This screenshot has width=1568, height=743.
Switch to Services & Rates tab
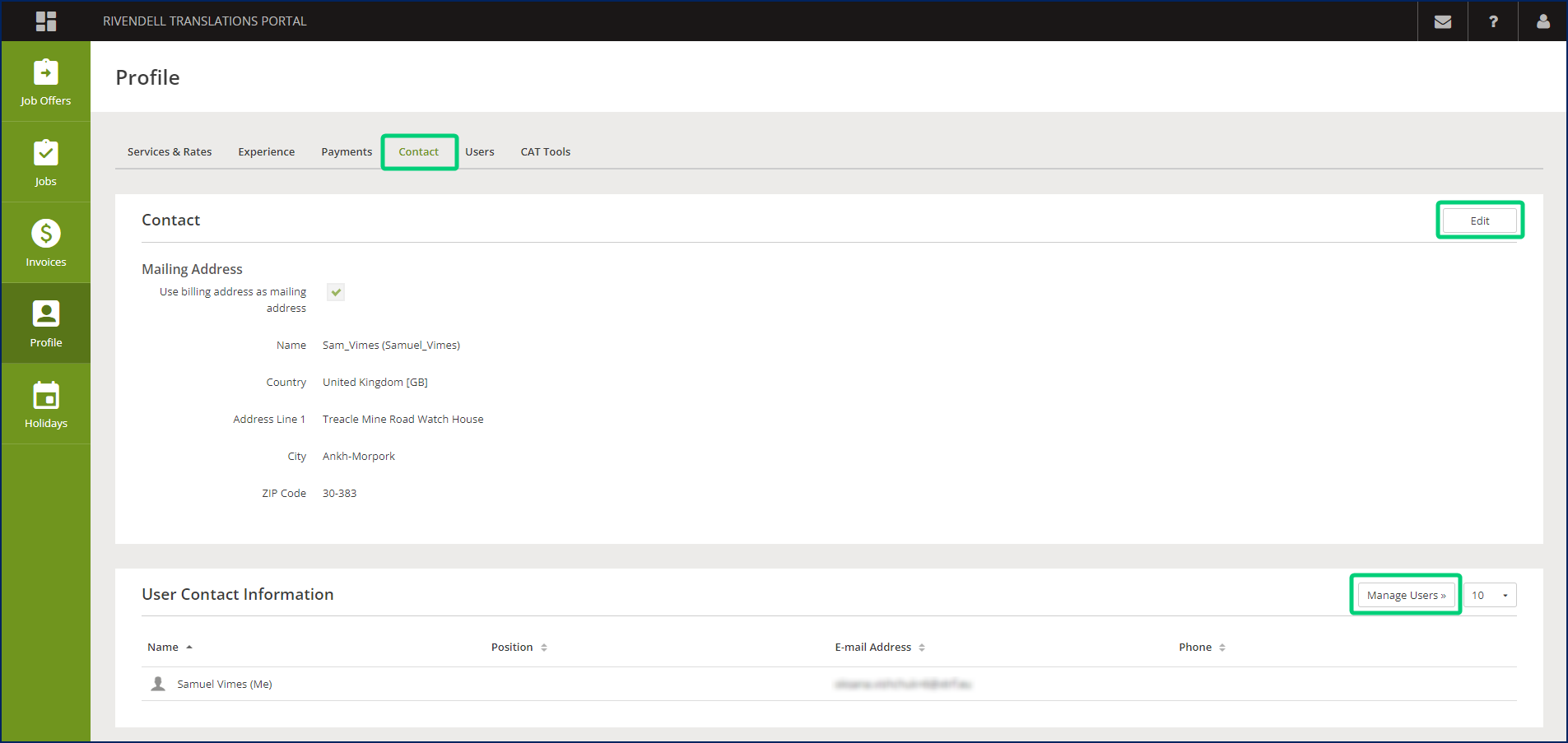coord(170,152)
